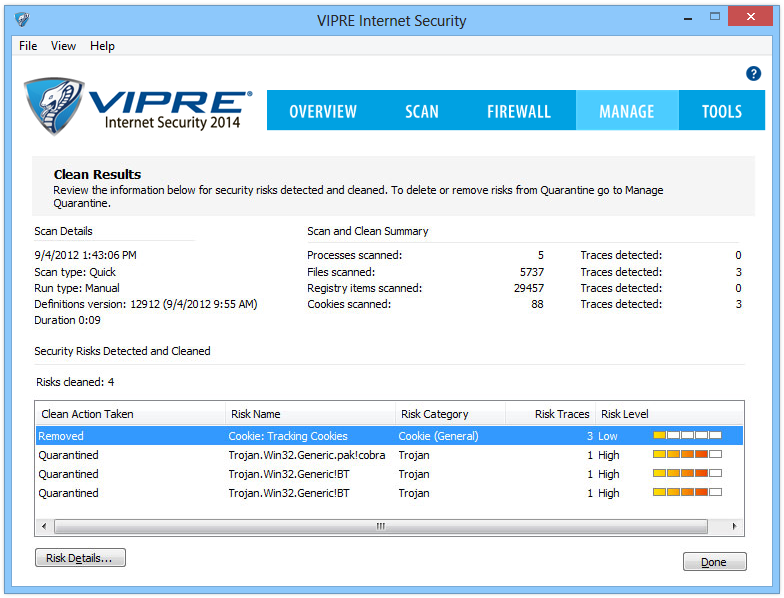
Task: Click right arrow of horizontal scrollbar
Action: [734, 526]
